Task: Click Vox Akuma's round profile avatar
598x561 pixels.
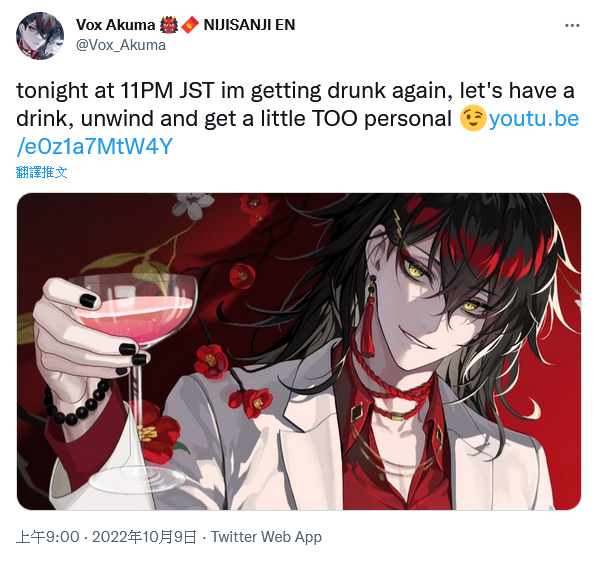Action: click(40, 35)
